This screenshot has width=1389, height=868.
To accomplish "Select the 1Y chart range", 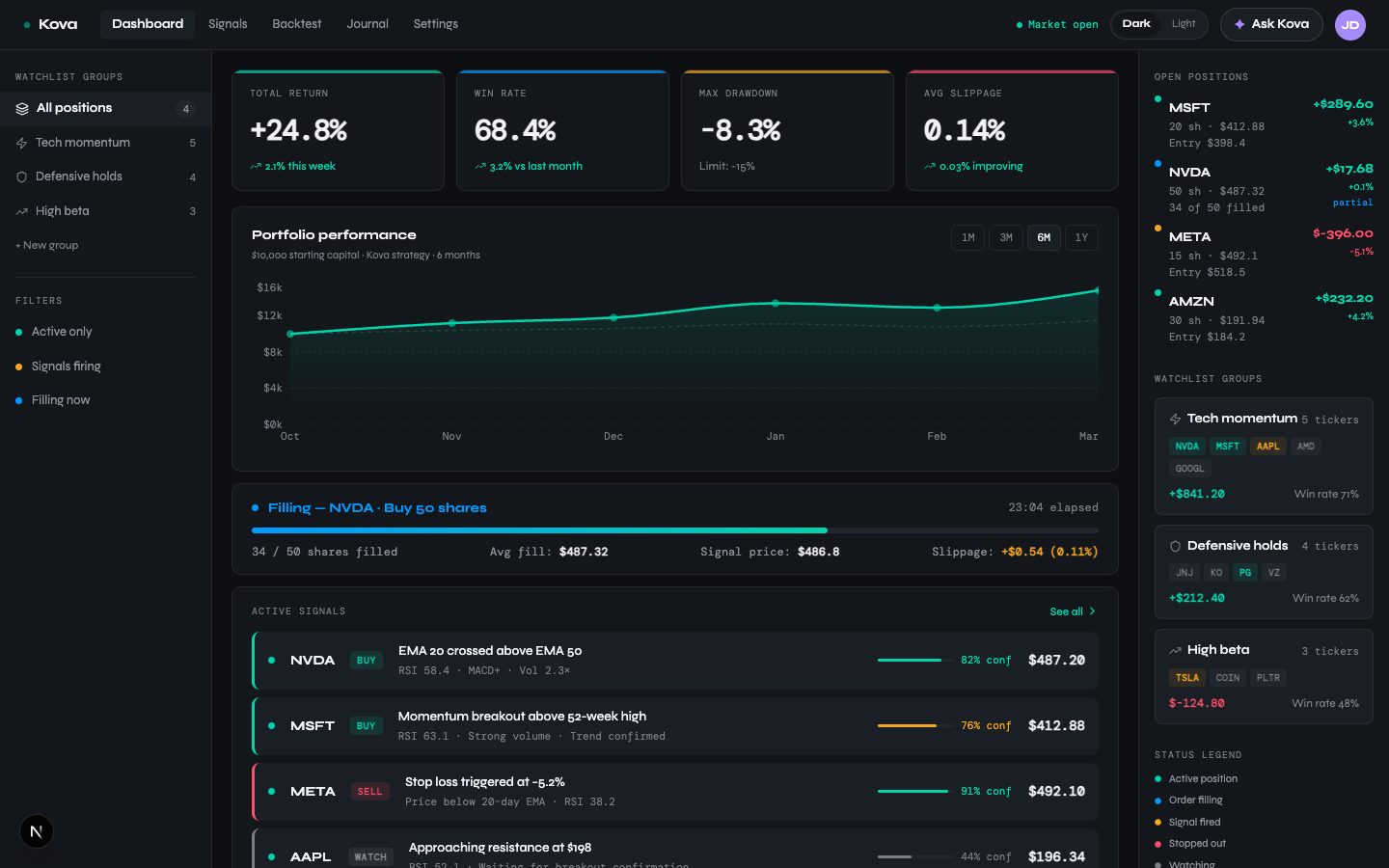I will pyautogui.click(x=1081, y=237).
